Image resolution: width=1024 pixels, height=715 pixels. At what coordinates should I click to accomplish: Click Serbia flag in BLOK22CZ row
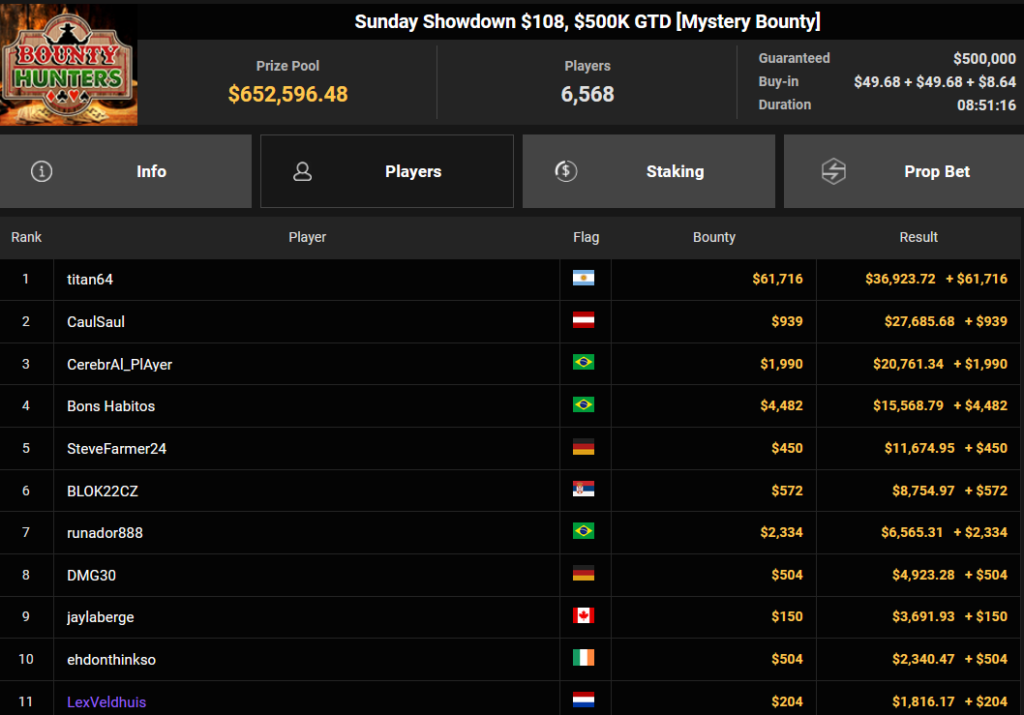point(583,489)
